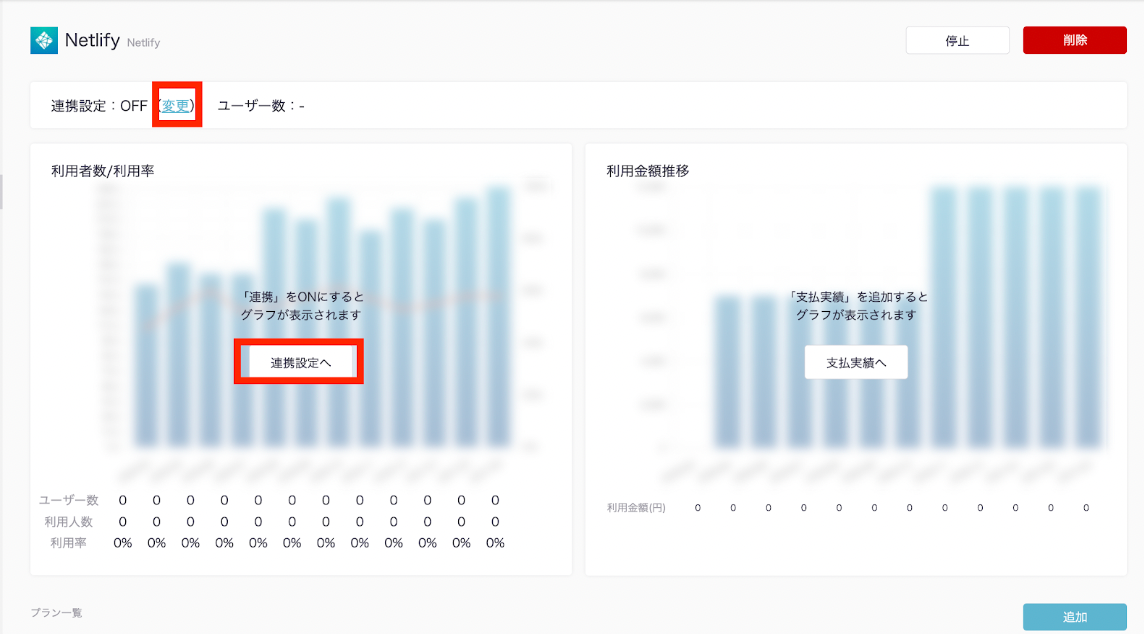
Task: Click the large Netlify title text
Action: pyautogui.click(x=92, y=41)
